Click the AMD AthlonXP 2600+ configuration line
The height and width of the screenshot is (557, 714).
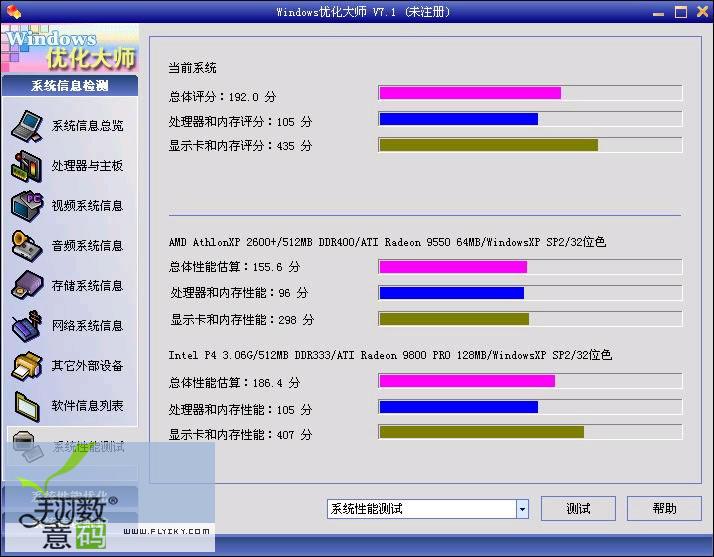tap(387, 242)
